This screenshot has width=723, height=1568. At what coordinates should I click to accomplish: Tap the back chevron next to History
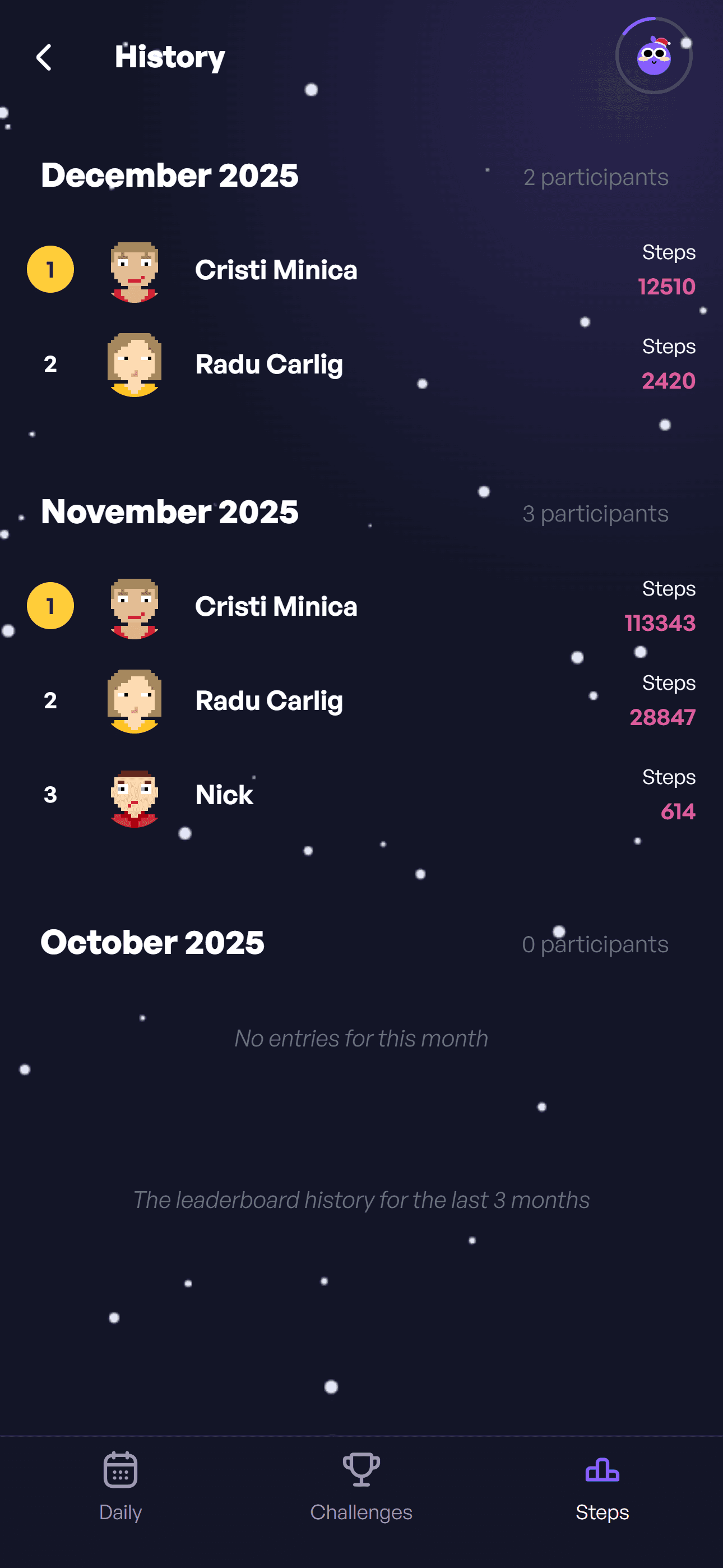pos(43,57)
